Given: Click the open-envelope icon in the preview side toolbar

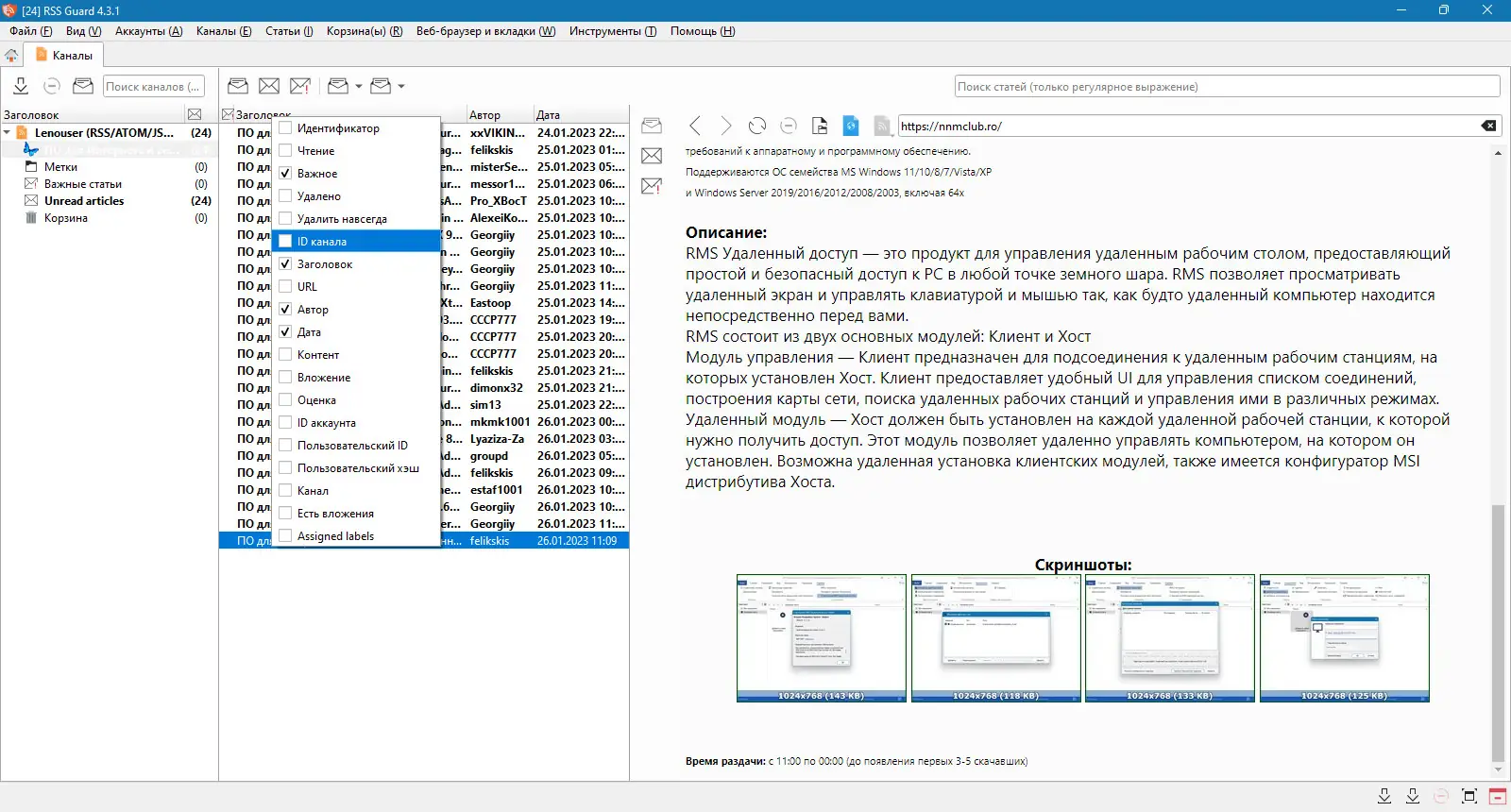Looking at the screenshot, I should click(x=652, y=126).
